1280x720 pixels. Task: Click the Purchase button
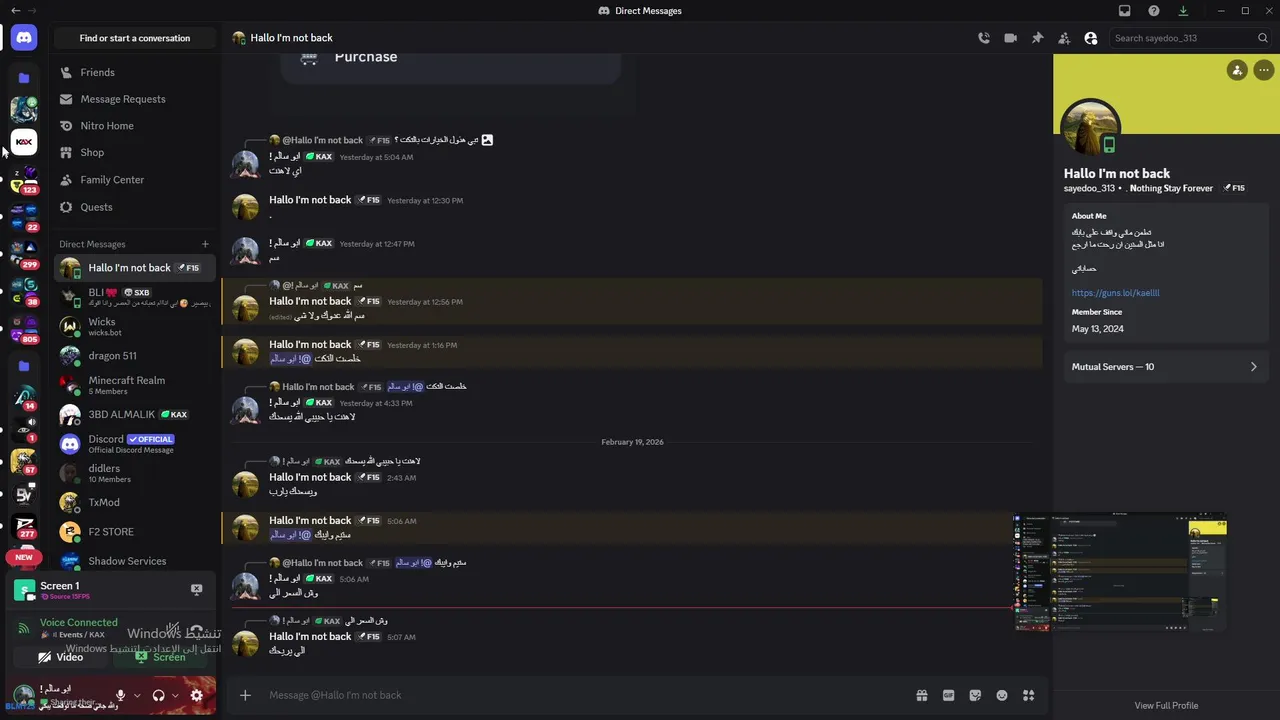tap(451, 58)
